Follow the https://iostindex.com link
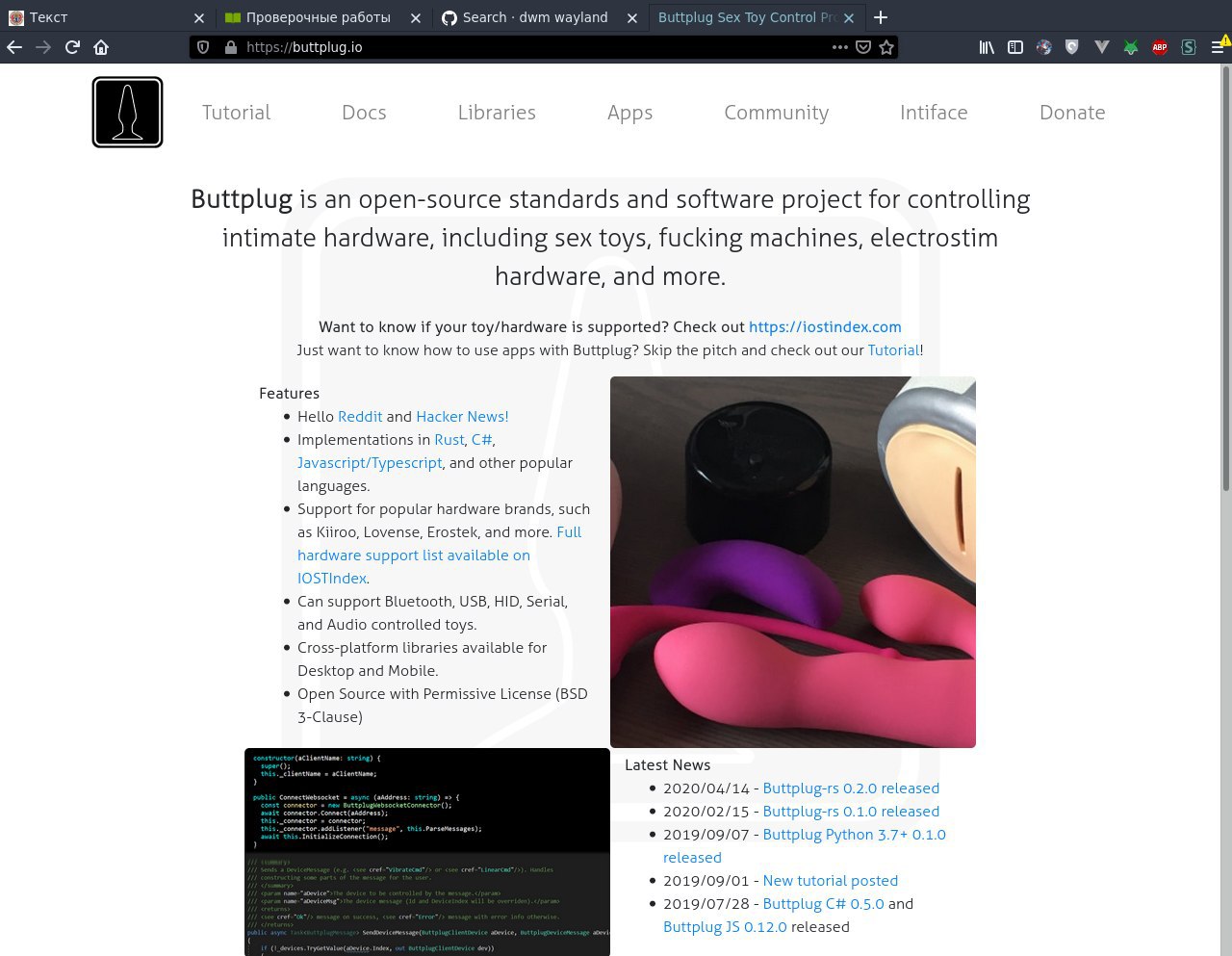Image resolution: width=1232 pixels, height=956 pixels. [825, 327]
